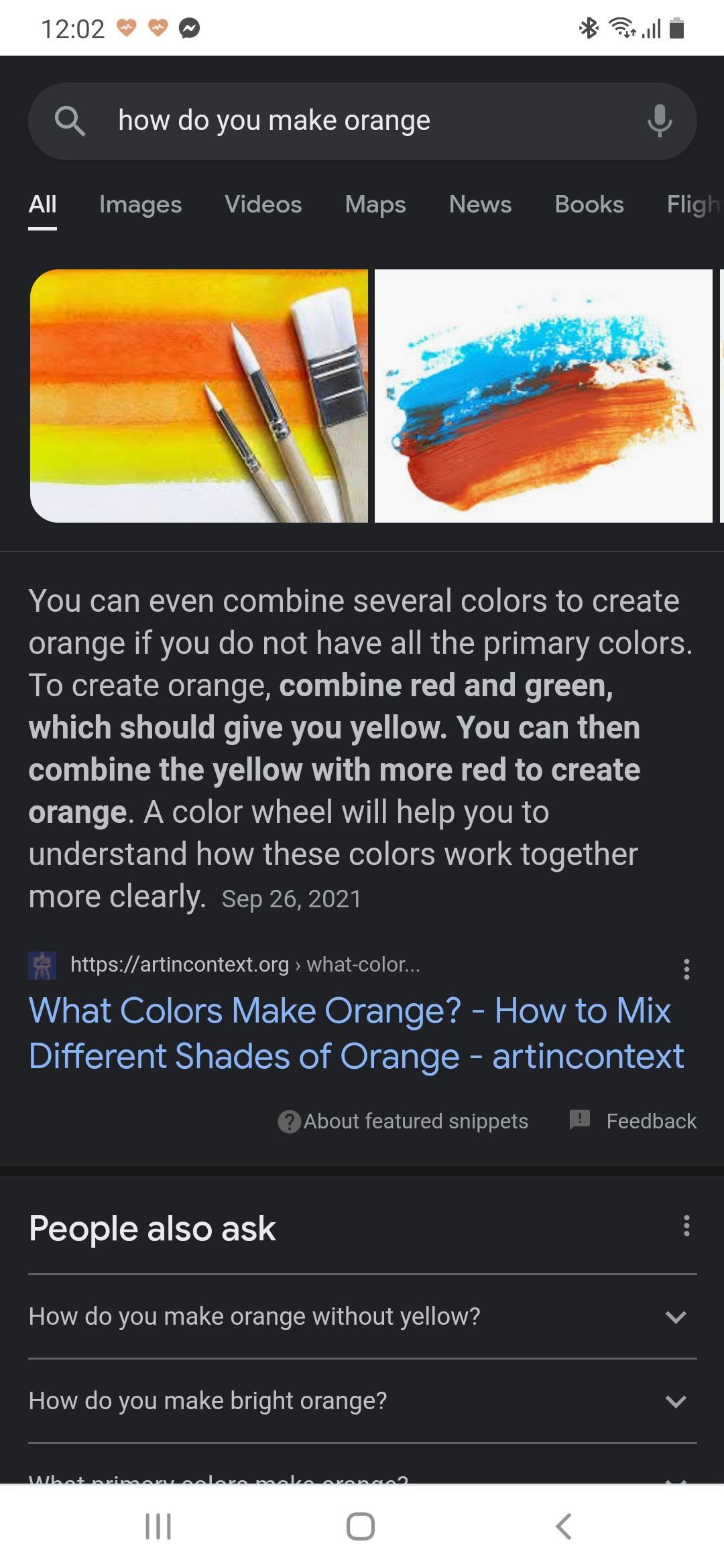Tap the artincontext site favicon
The width and height of the screenshot is (724, 1568).
tap(42, 965)
